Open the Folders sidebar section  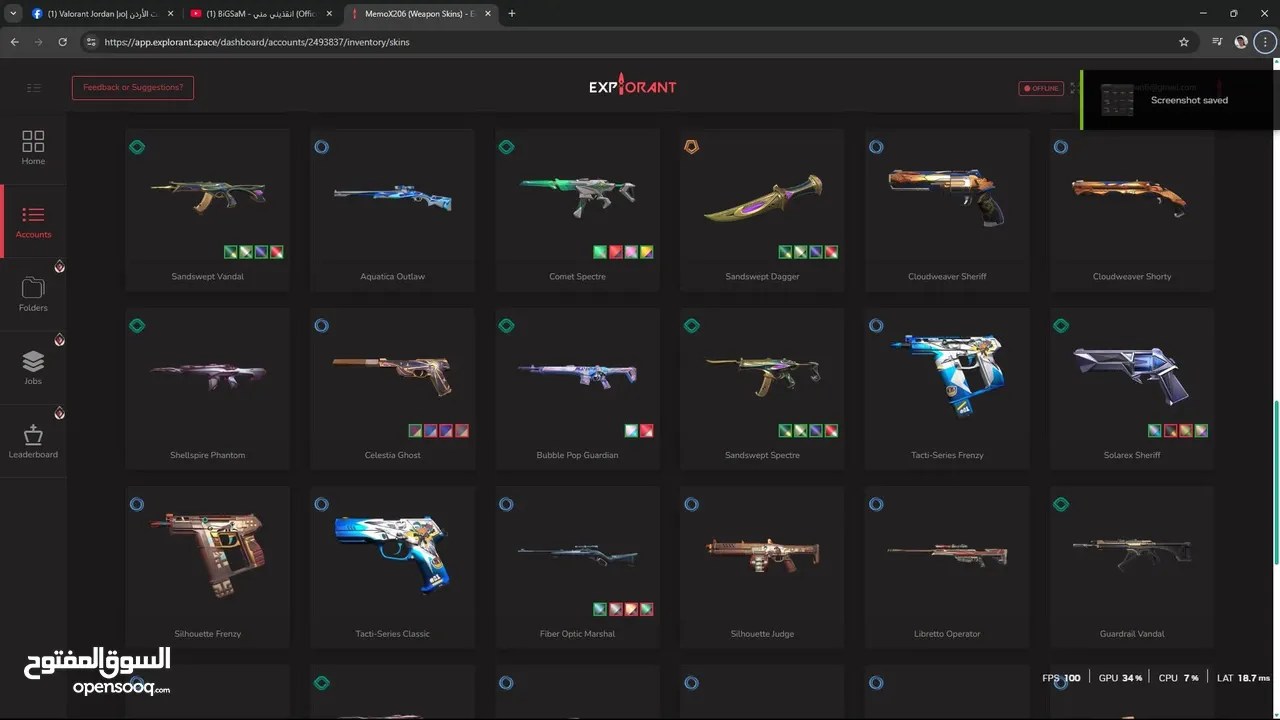33,294
